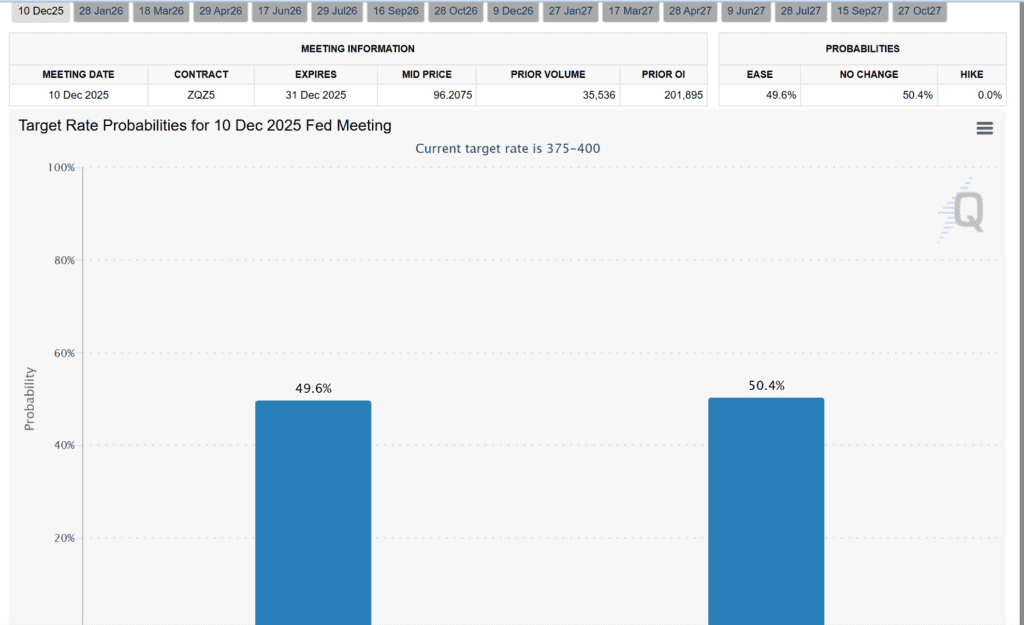Click the 50.4% probability bar
The width and height of the screenshot is (1024, 625).
[766, 510]
